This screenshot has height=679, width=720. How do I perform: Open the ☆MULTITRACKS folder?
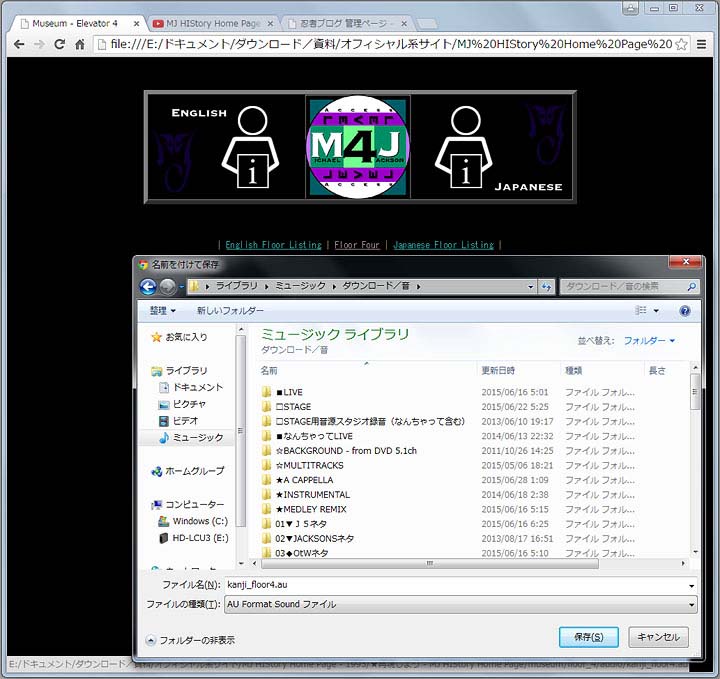click(303, 466)
